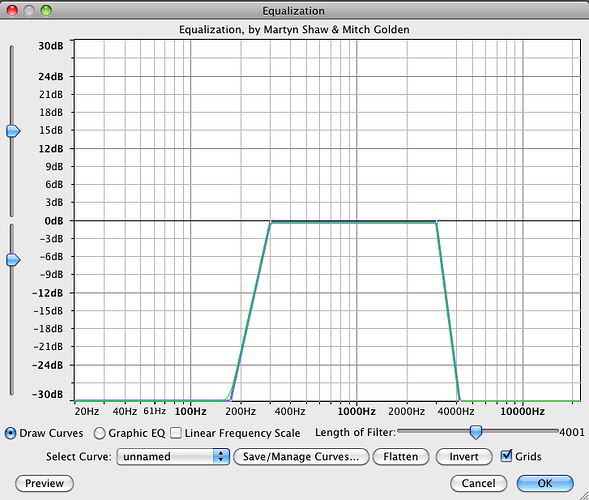The height and width of the screenshot is (500, 589).
Task: Invert the equalization curve
Action: 464,456
